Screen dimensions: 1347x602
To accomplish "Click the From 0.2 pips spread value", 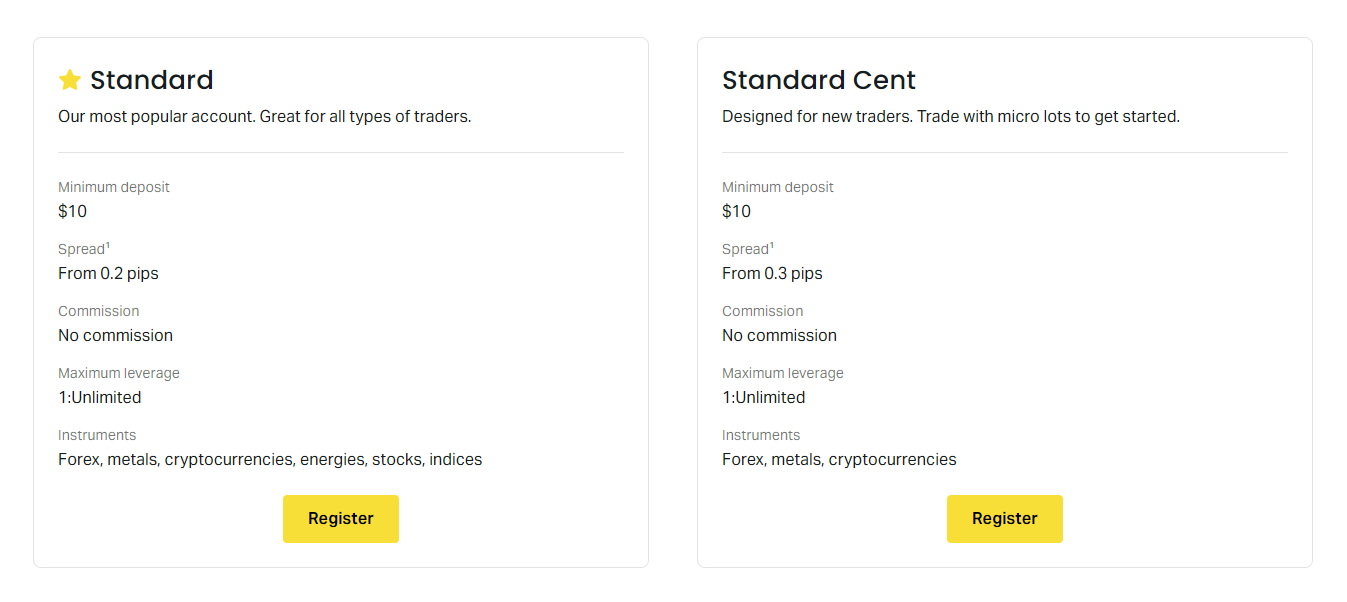I will 108,273.
